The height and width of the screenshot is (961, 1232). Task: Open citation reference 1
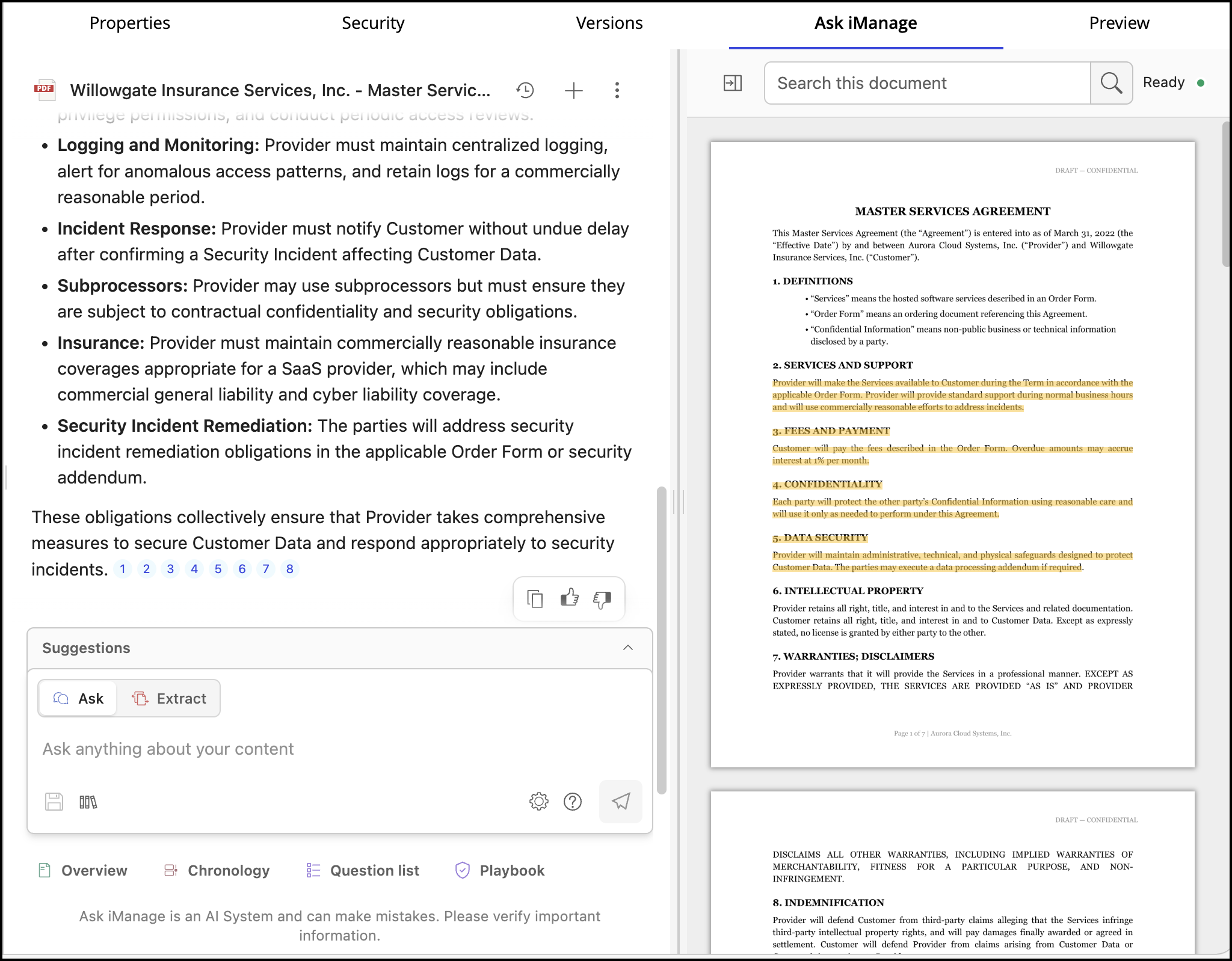click(x=123, y=569)
